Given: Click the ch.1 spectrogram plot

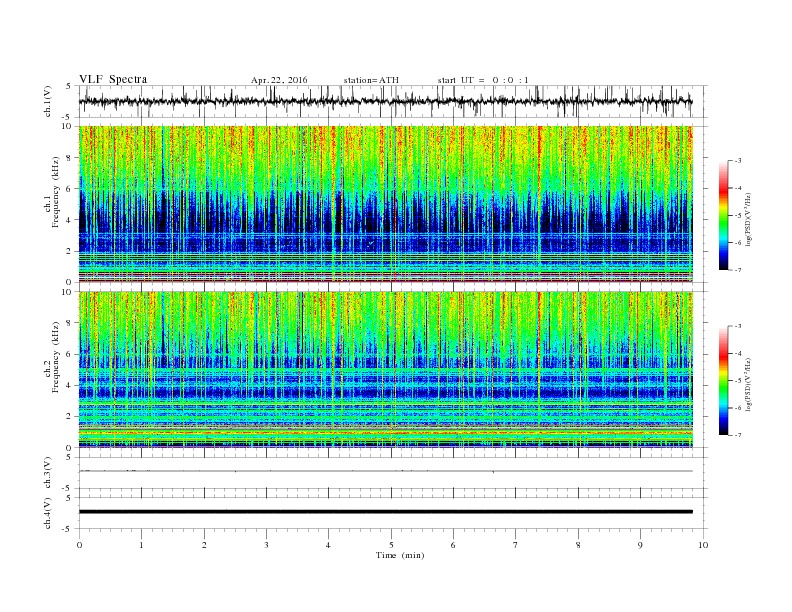Looking at the screenshot, I should pyautogui.click(x=386, y=204).
